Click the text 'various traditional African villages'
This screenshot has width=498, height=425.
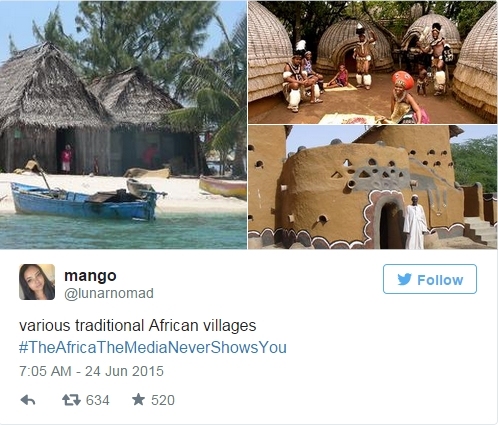[x=138, y=325]
